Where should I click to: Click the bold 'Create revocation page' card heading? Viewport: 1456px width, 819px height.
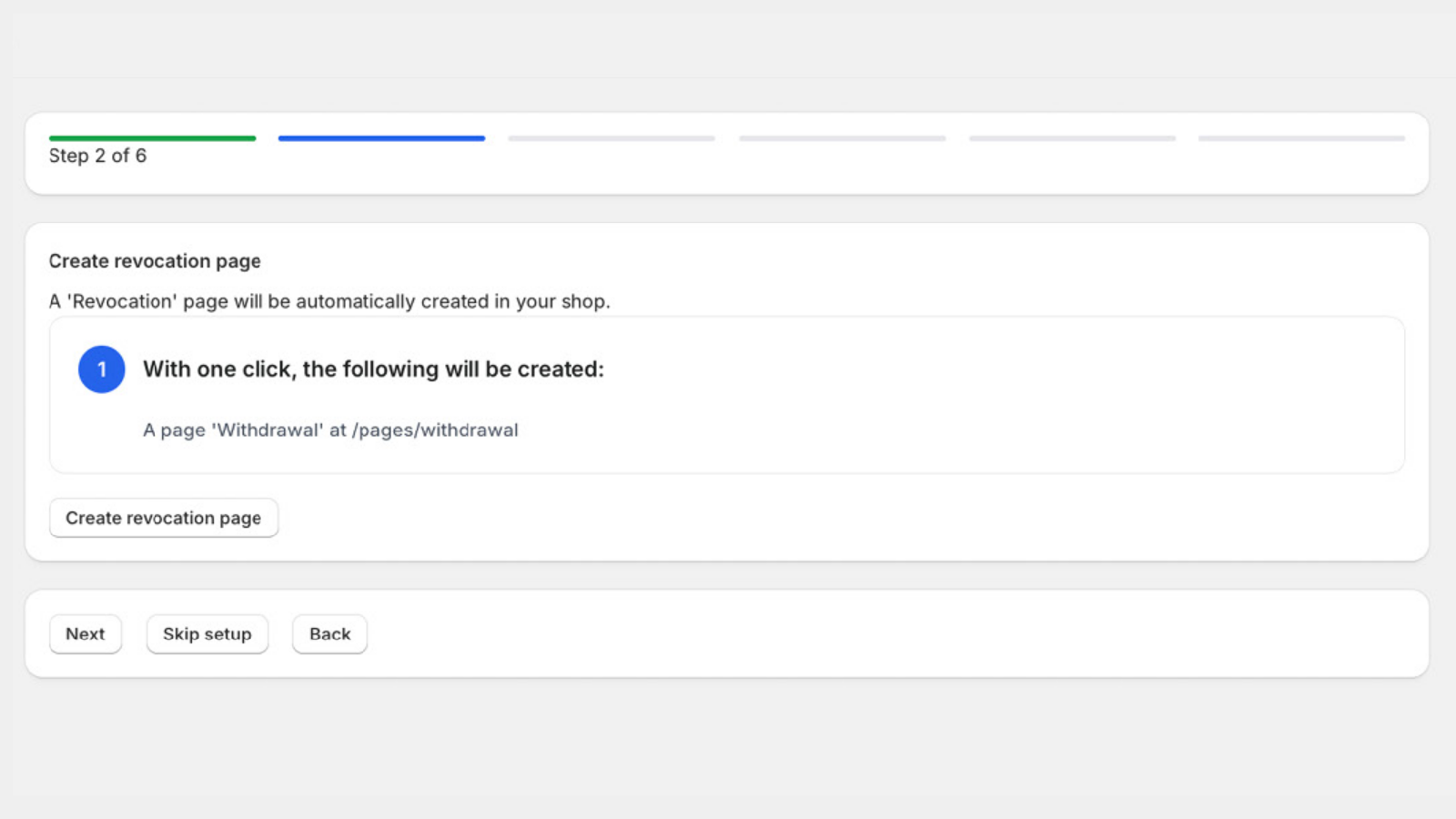click(155, 261)
